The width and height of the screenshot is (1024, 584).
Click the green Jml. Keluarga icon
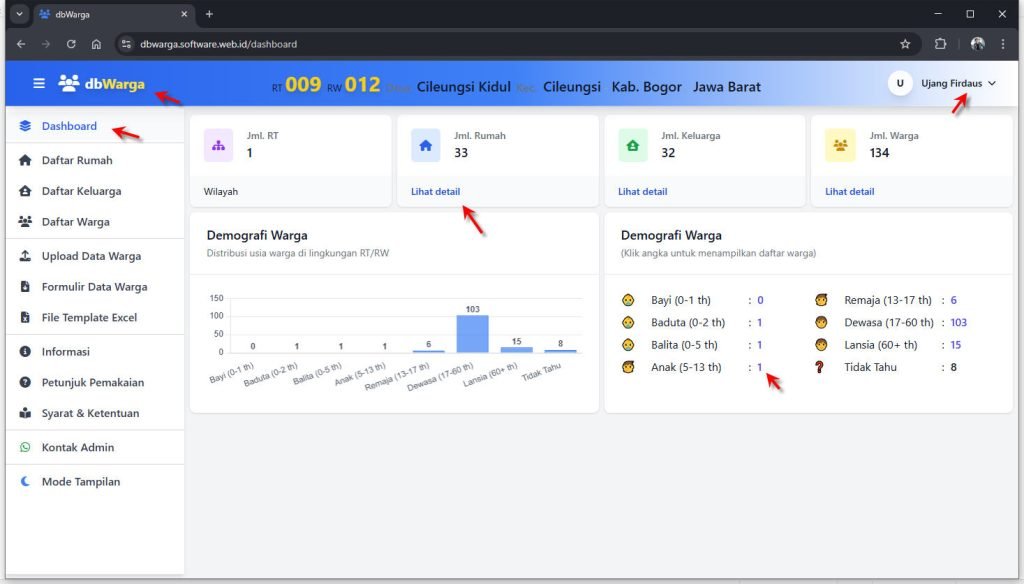pyautogui.click(x=632, y=145)
